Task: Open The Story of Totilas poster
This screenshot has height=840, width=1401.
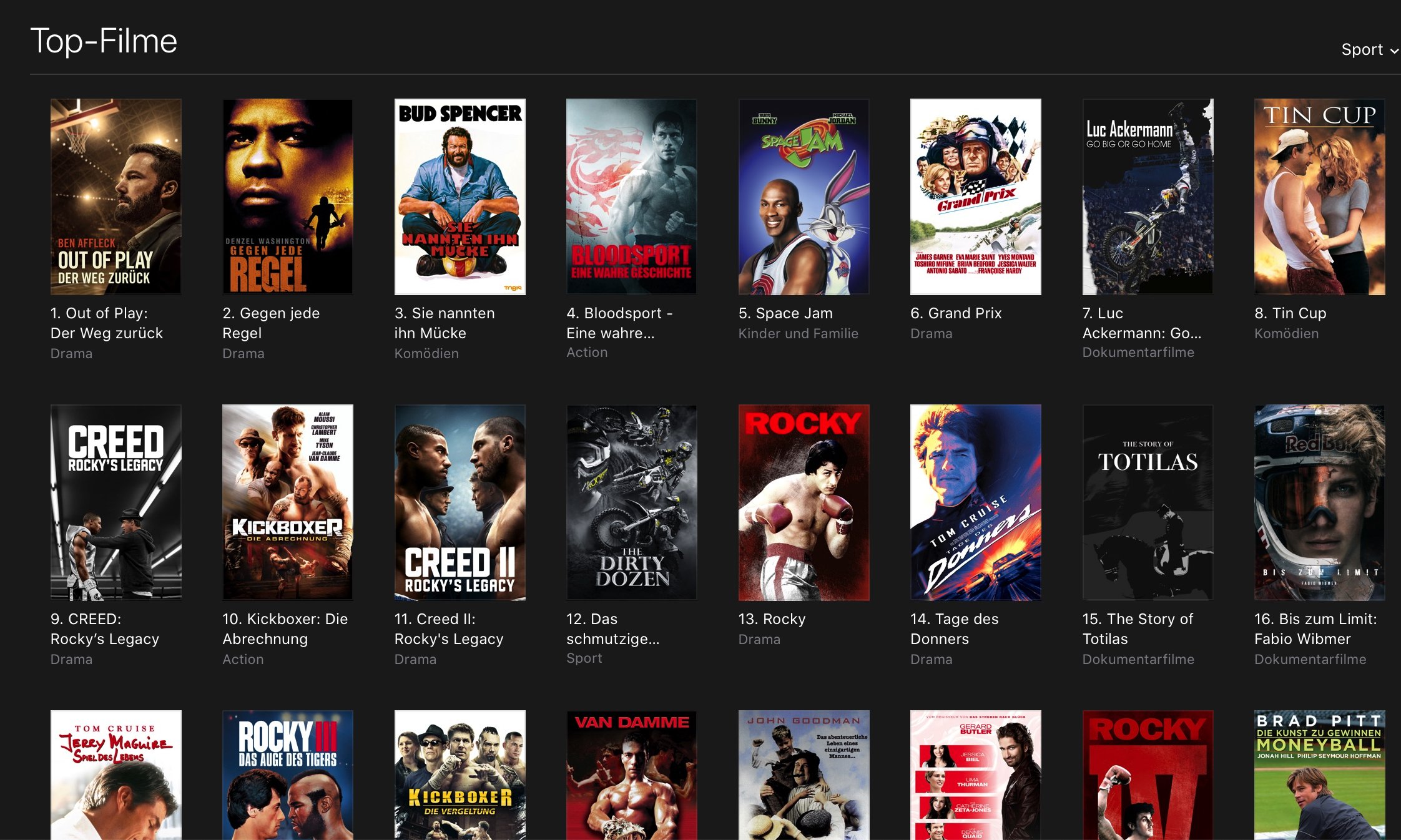Action: [1148, 502]
